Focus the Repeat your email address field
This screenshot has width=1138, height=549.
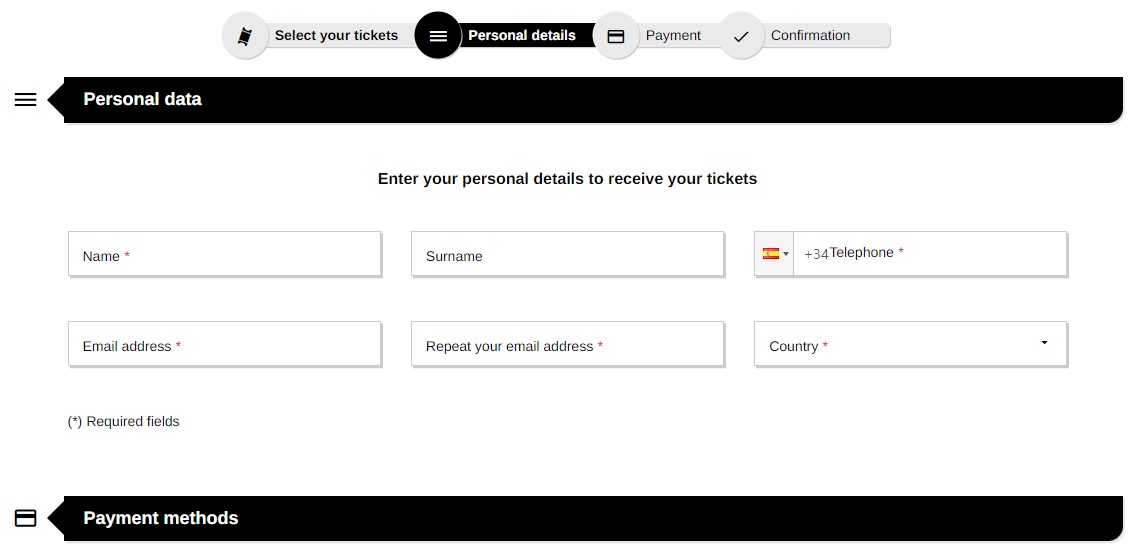click(568, 344)
